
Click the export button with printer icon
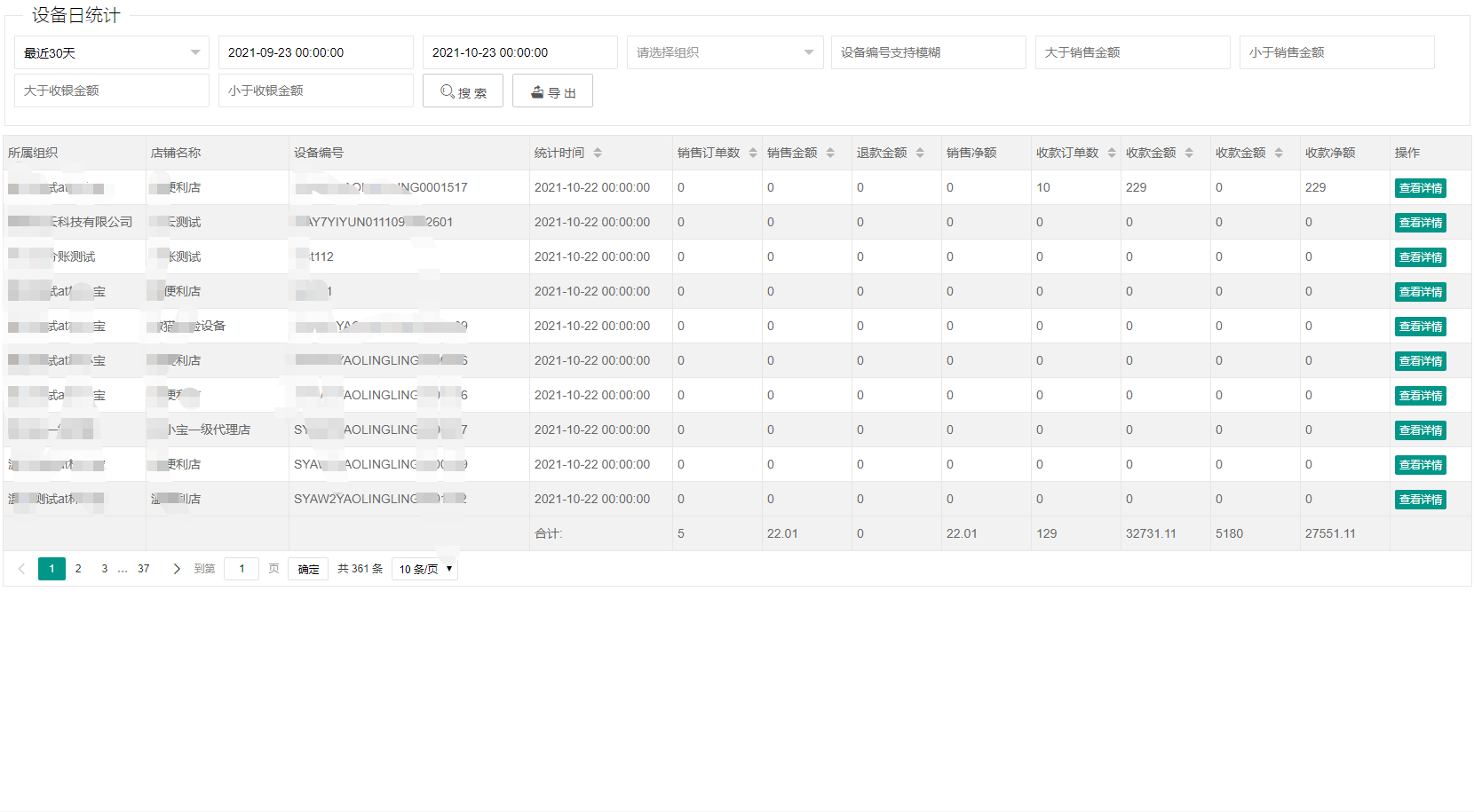click(552, 91)
